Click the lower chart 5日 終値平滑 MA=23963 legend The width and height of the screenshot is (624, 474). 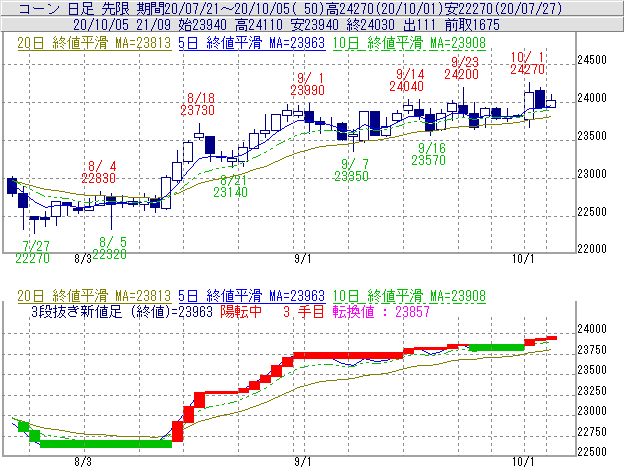click(x=252, y=296)
